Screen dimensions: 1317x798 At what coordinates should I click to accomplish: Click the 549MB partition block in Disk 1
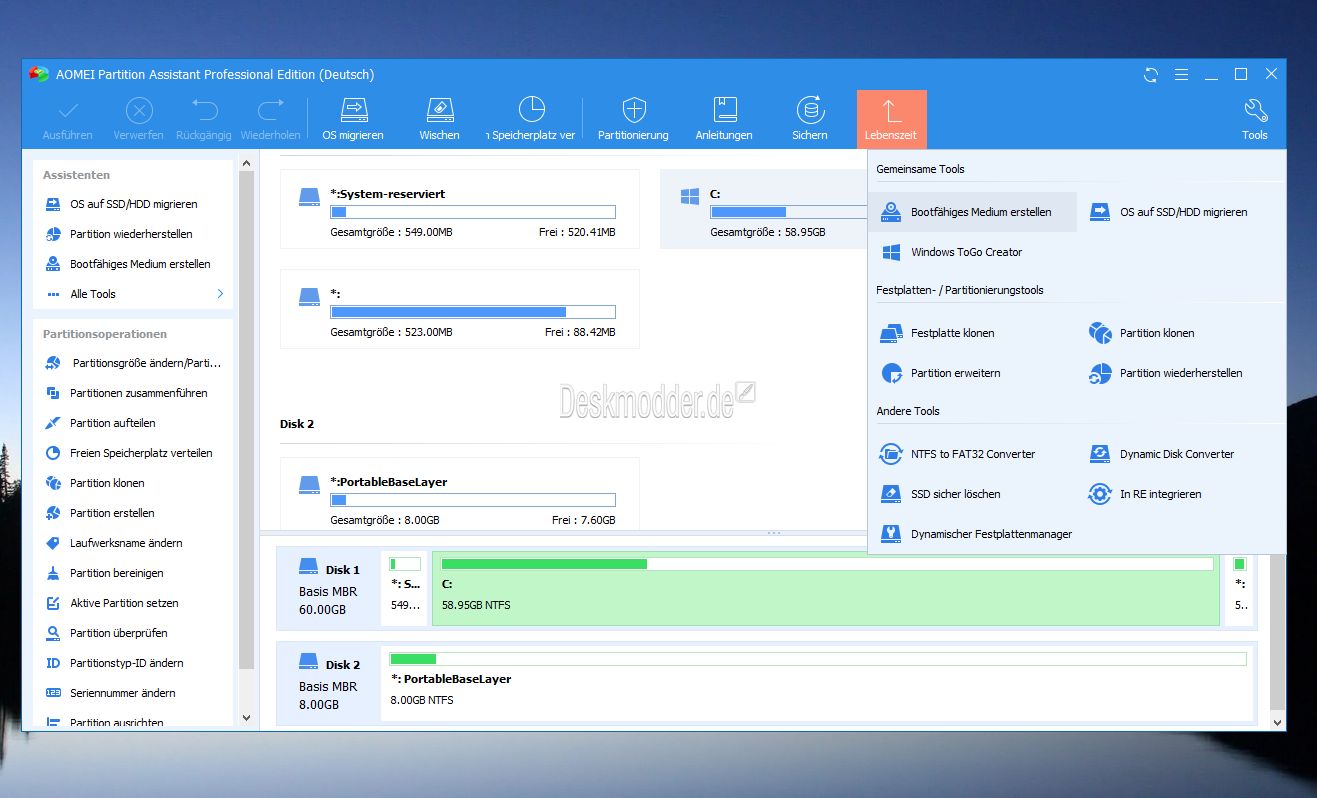point(405,587)
